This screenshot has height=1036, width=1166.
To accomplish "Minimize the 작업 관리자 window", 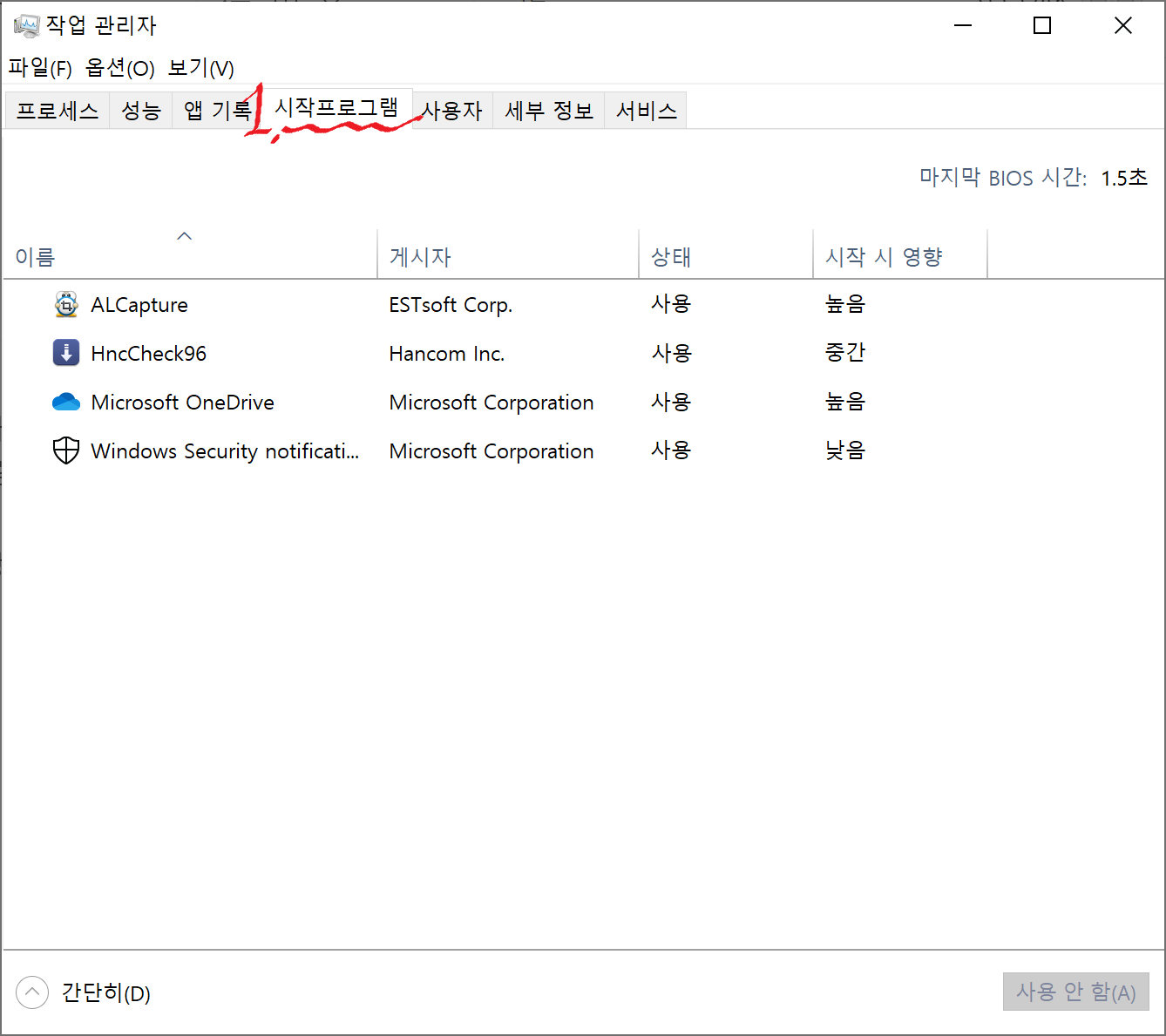I will [963, 26].
